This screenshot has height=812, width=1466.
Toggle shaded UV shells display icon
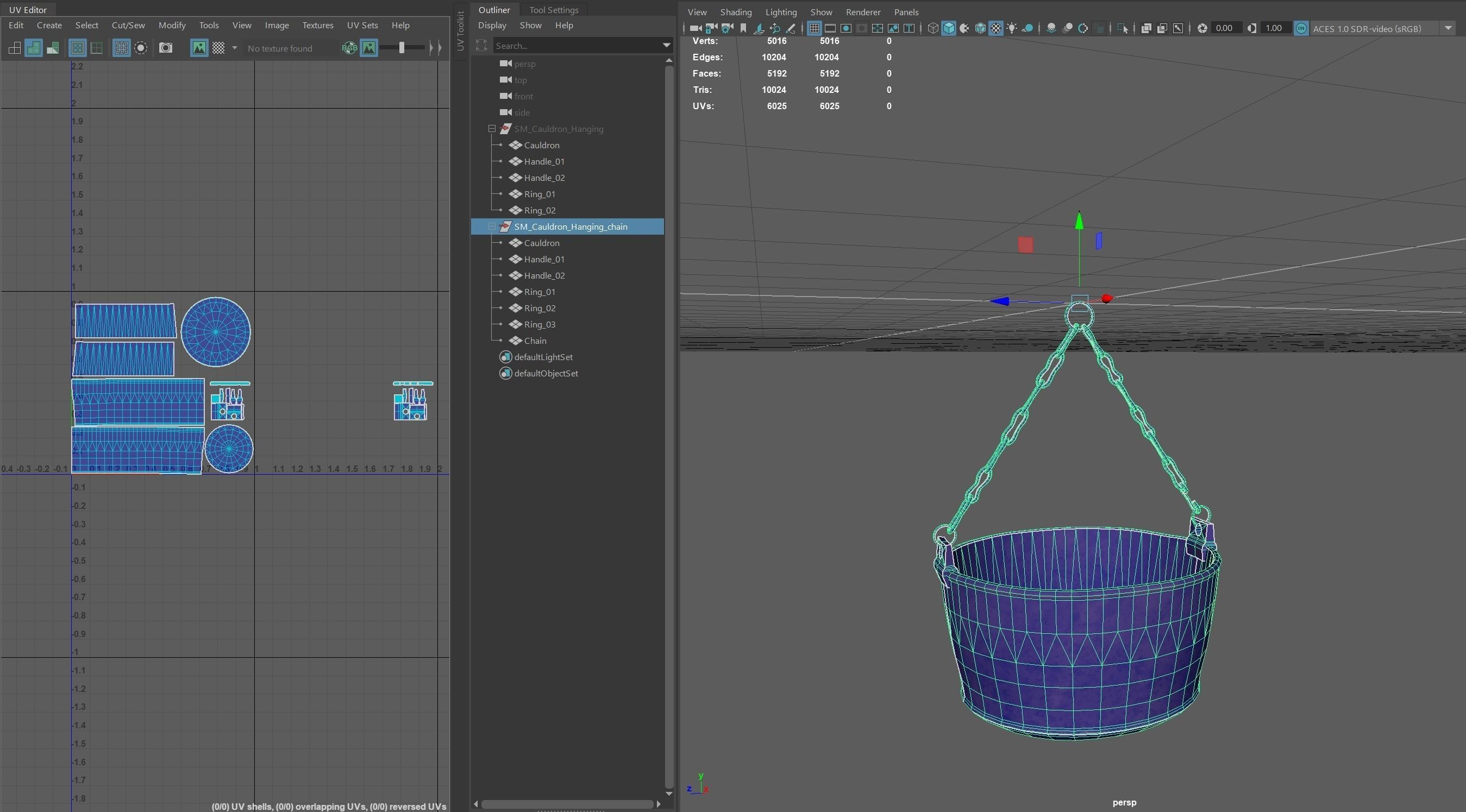[x=34, y=48]
